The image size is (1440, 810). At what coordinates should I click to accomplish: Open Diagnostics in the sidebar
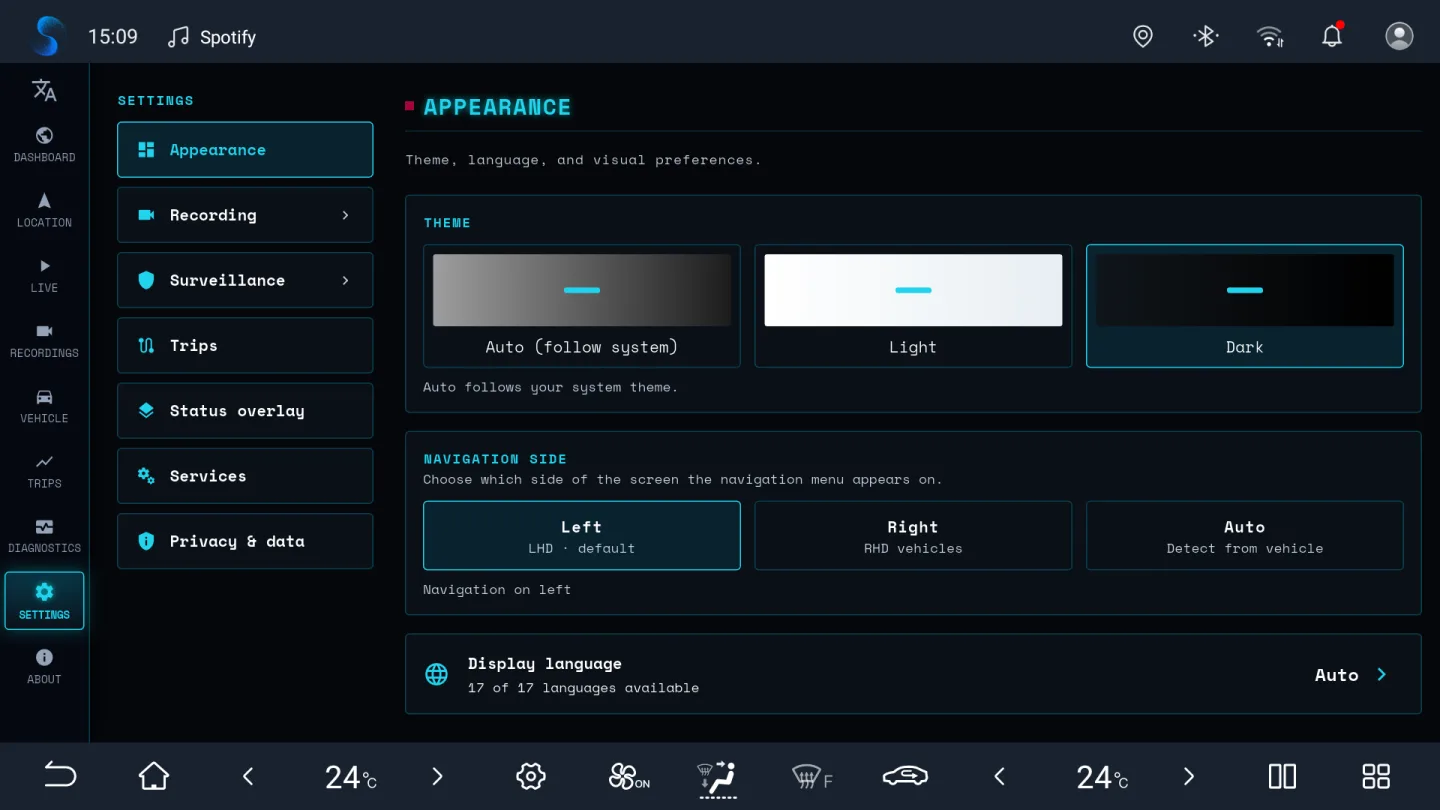[44, 536]
